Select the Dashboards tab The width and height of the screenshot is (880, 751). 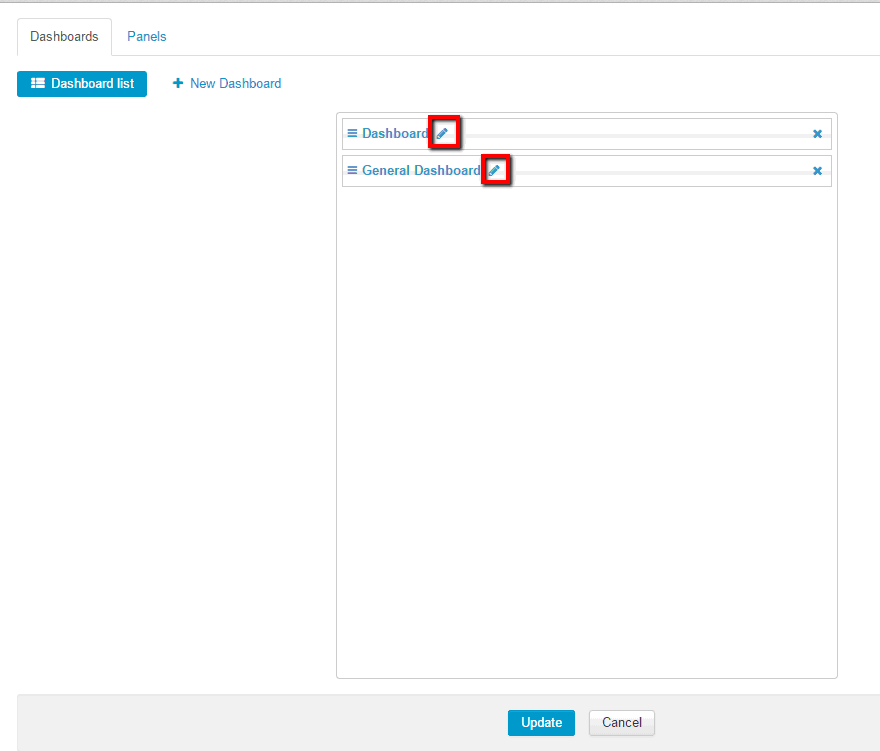[64, 37]
